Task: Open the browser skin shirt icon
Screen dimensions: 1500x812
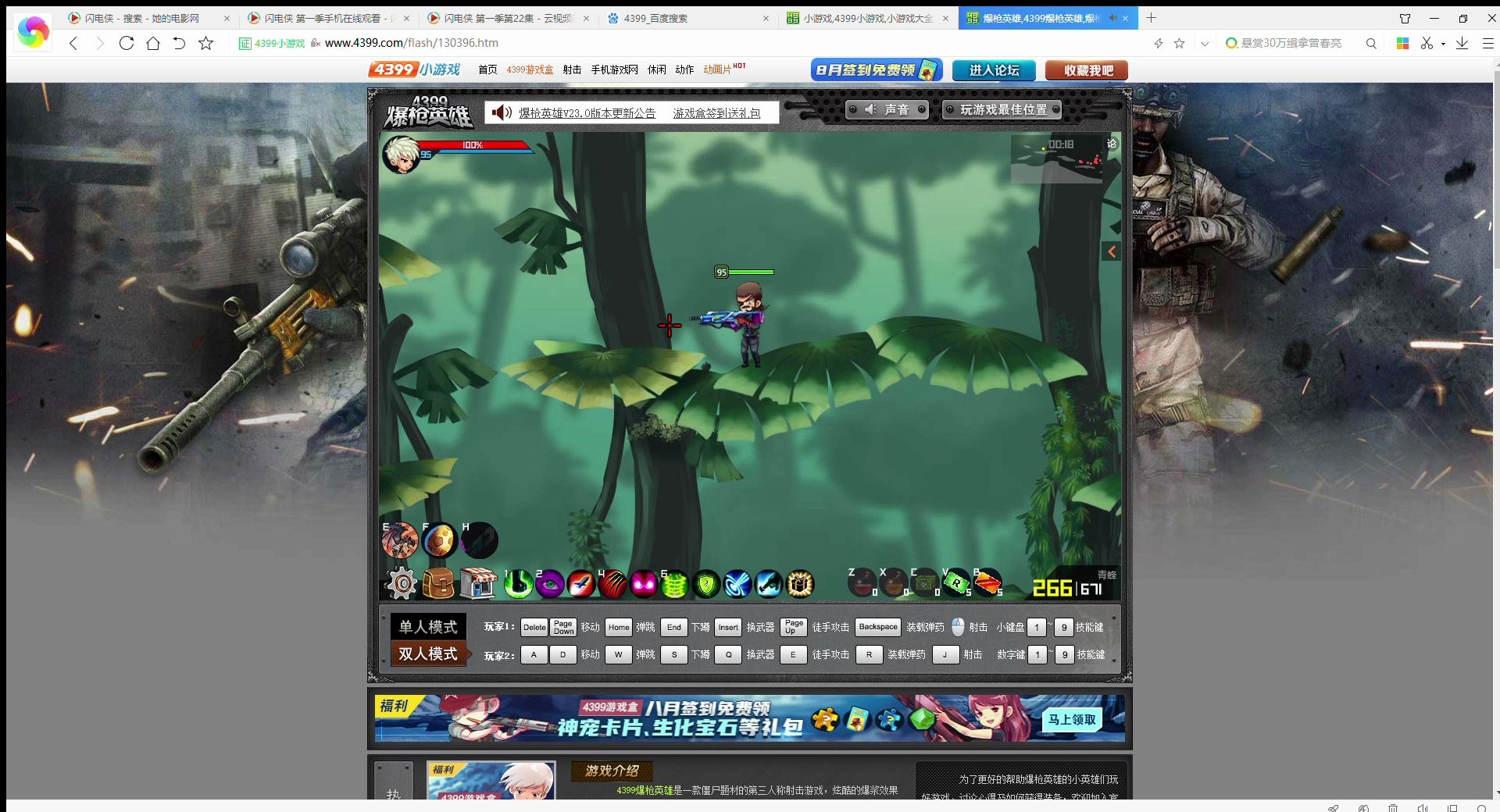Action: [1405, 18]
